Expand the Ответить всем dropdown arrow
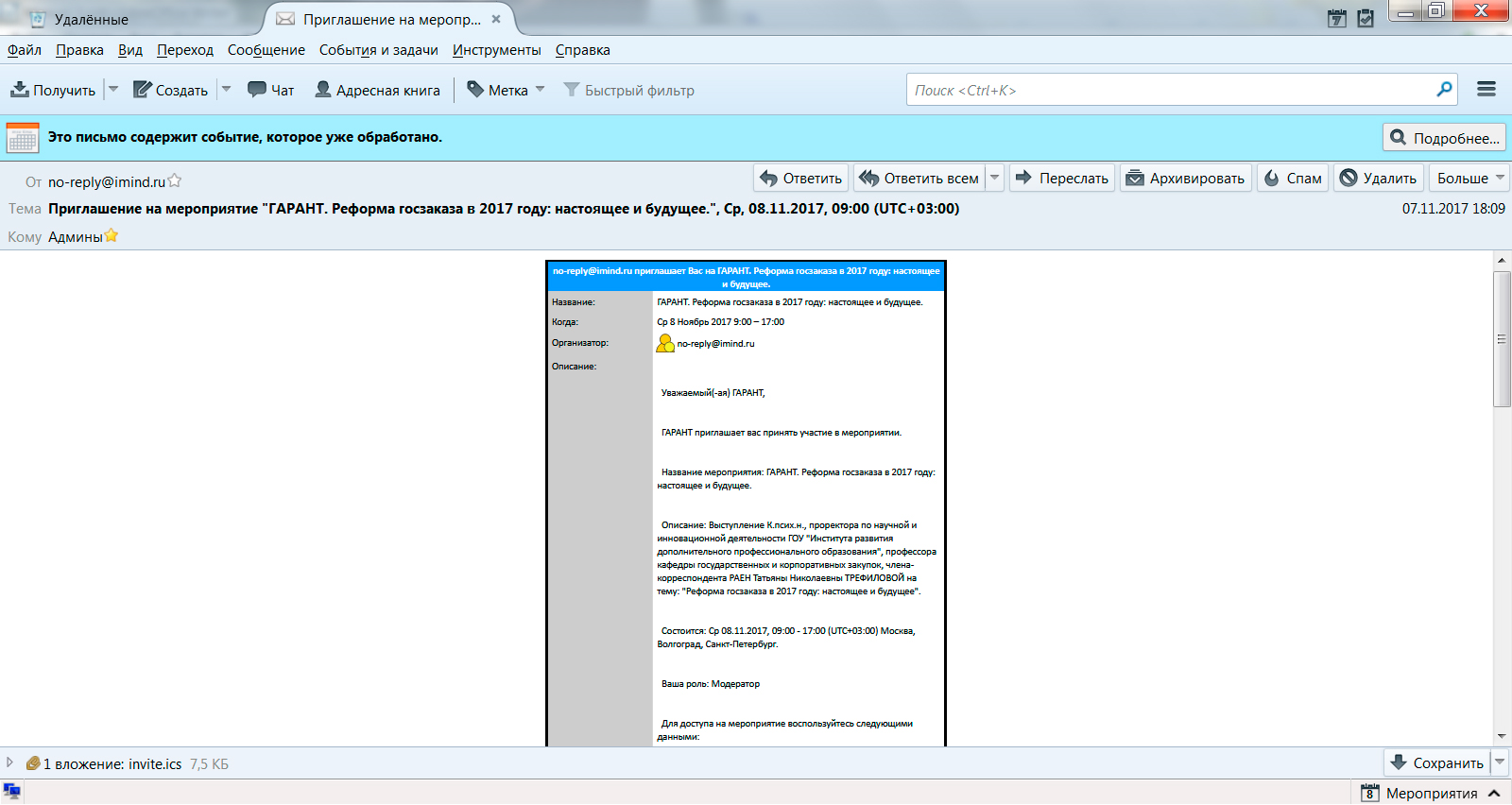1512x805 pixels. click(x=994, y=178)
